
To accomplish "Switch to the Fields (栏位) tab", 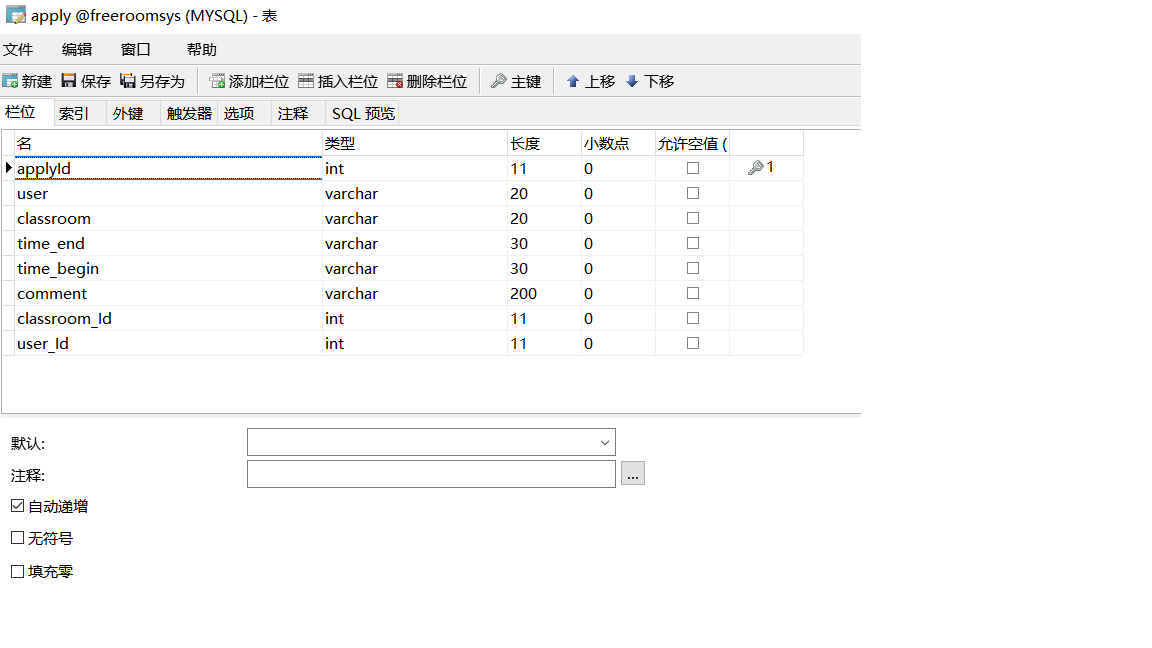I will pyautogui.click(x=26, y=112).
